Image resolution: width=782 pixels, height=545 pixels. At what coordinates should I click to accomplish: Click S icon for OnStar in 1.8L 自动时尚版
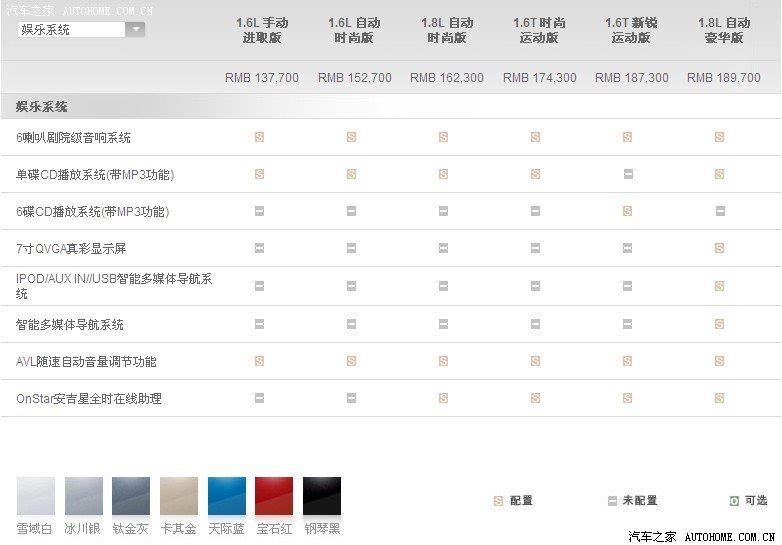point(443,398)
